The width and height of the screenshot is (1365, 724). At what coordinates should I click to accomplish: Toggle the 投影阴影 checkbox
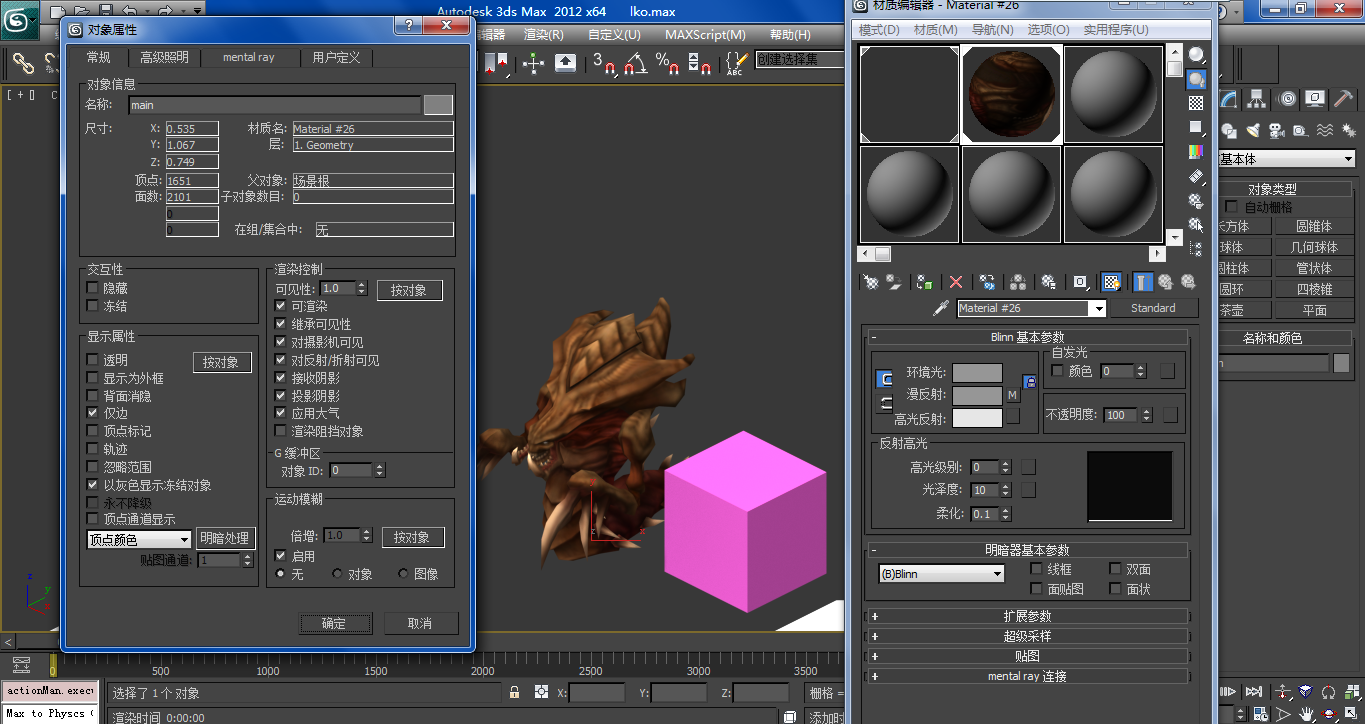pos(281,396)
